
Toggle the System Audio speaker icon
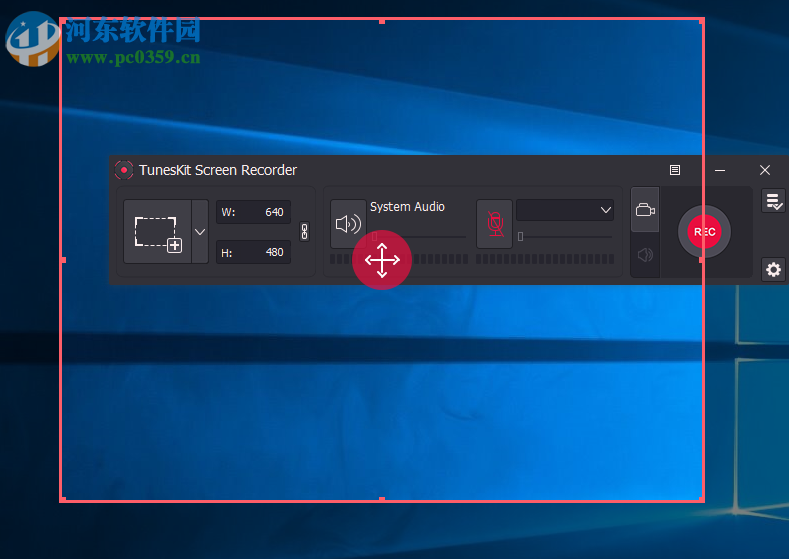(x=348, y=224)
